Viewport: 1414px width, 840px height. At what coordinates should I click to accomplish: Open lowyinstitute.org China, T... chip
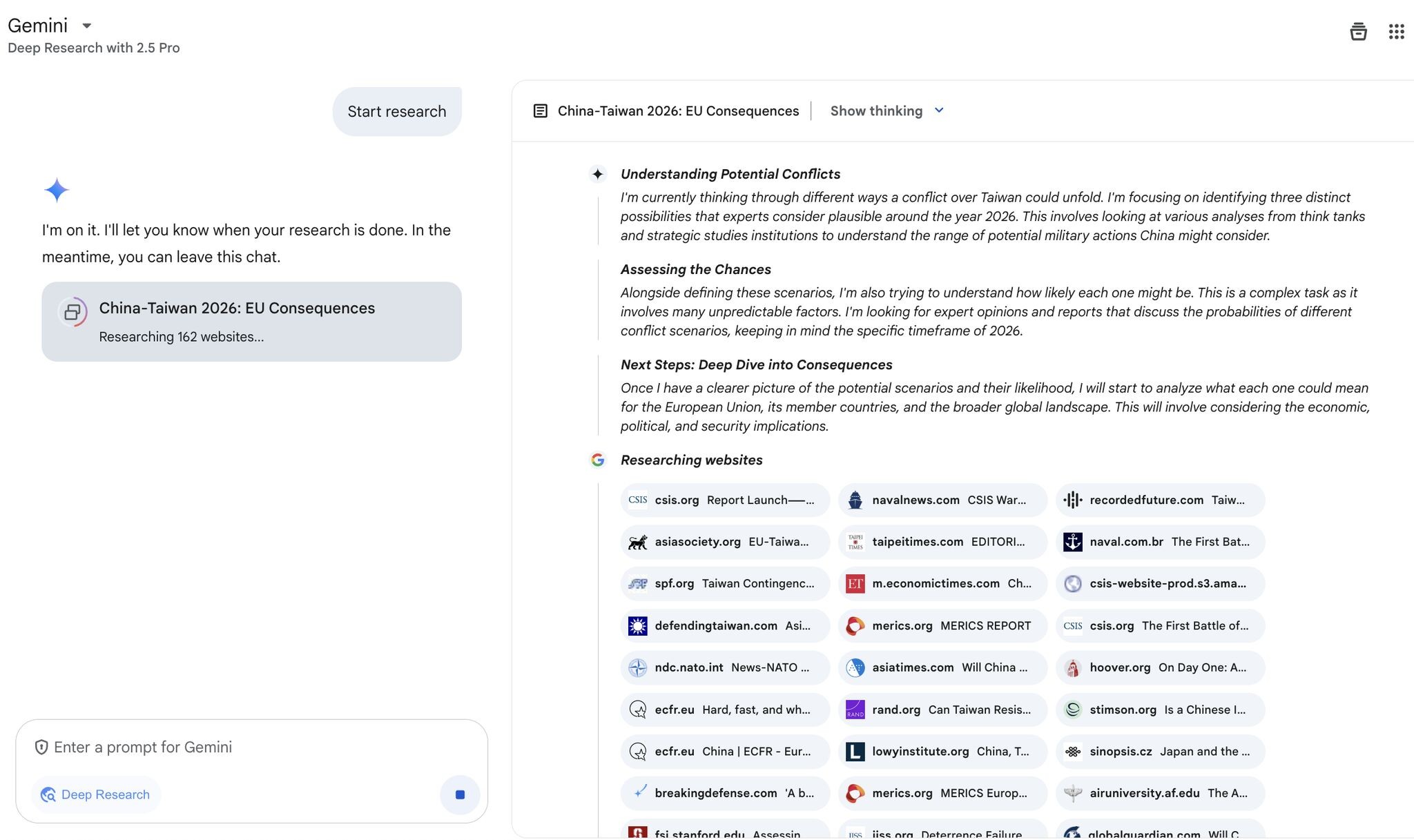[x=942, y=752]
